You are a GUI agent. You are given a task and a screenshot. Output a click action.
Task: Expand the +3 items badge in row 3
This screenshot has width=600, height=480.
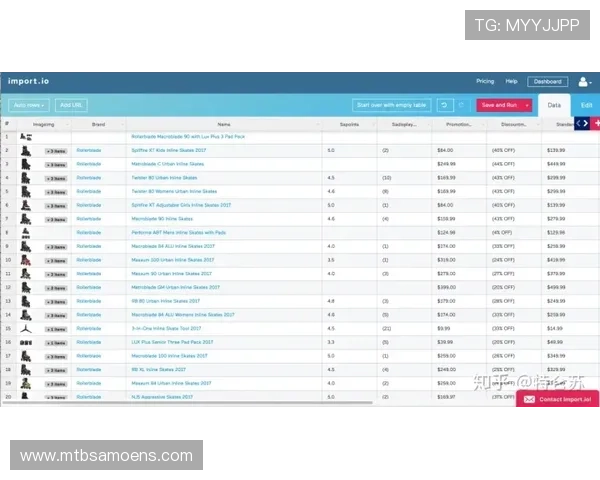[x=56, y=165]
